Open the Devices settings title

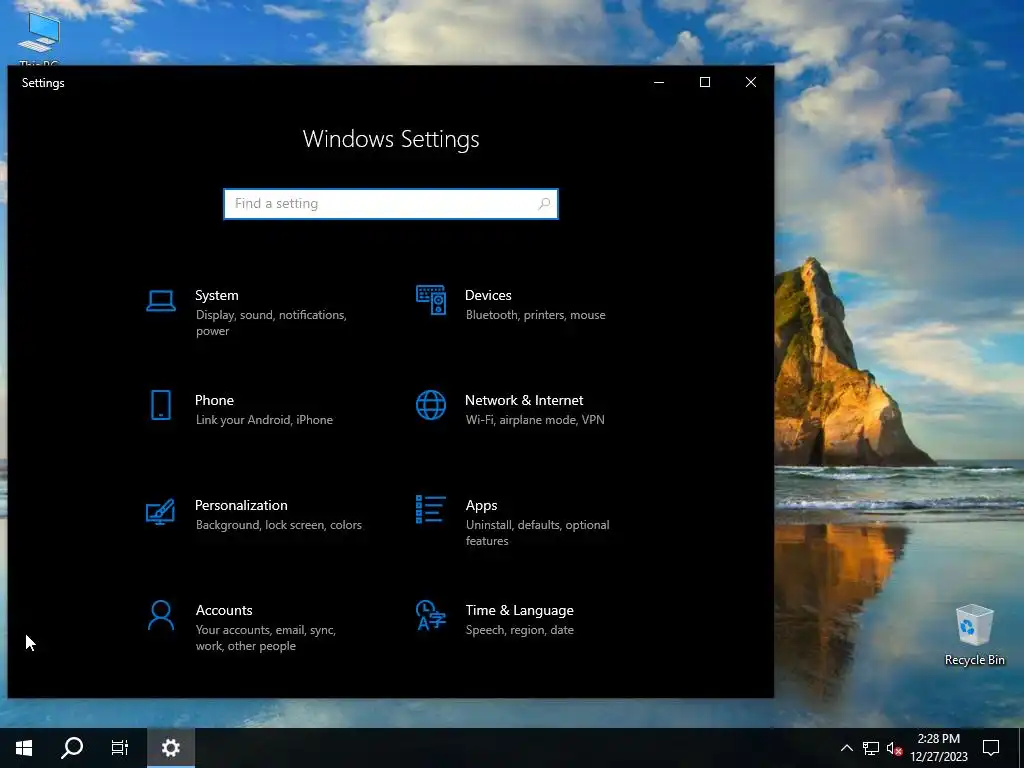click(488, 295)
